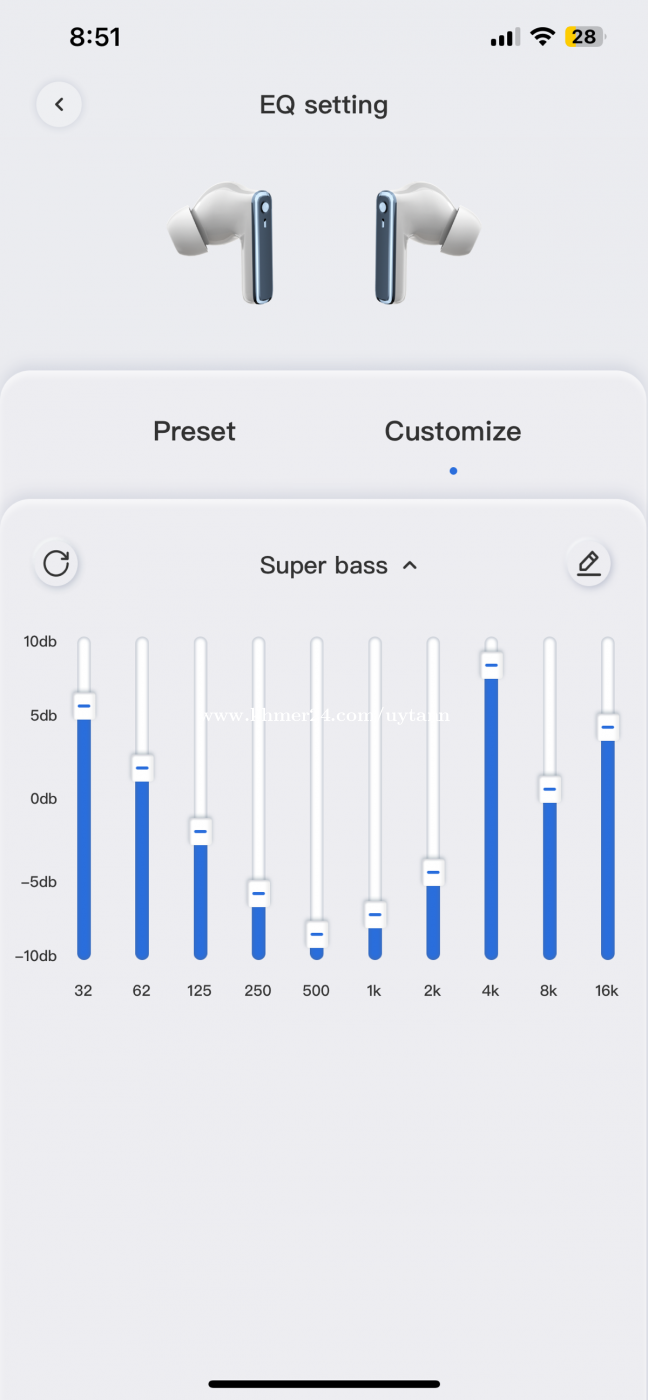The height and width of the screenshot is (1400, 648).
Task: Select the 125 Hz band slider handle
Action: pos(200,831)
